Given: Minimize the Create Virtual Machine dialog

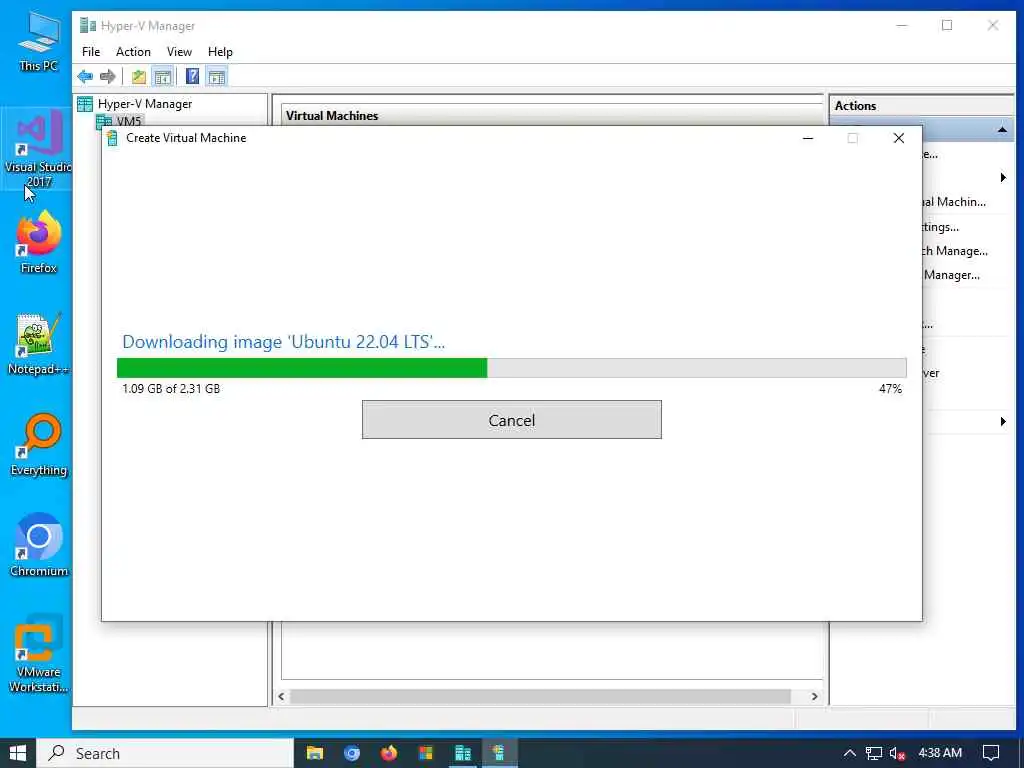Looking at the screenshot, I should pos(808,138).
